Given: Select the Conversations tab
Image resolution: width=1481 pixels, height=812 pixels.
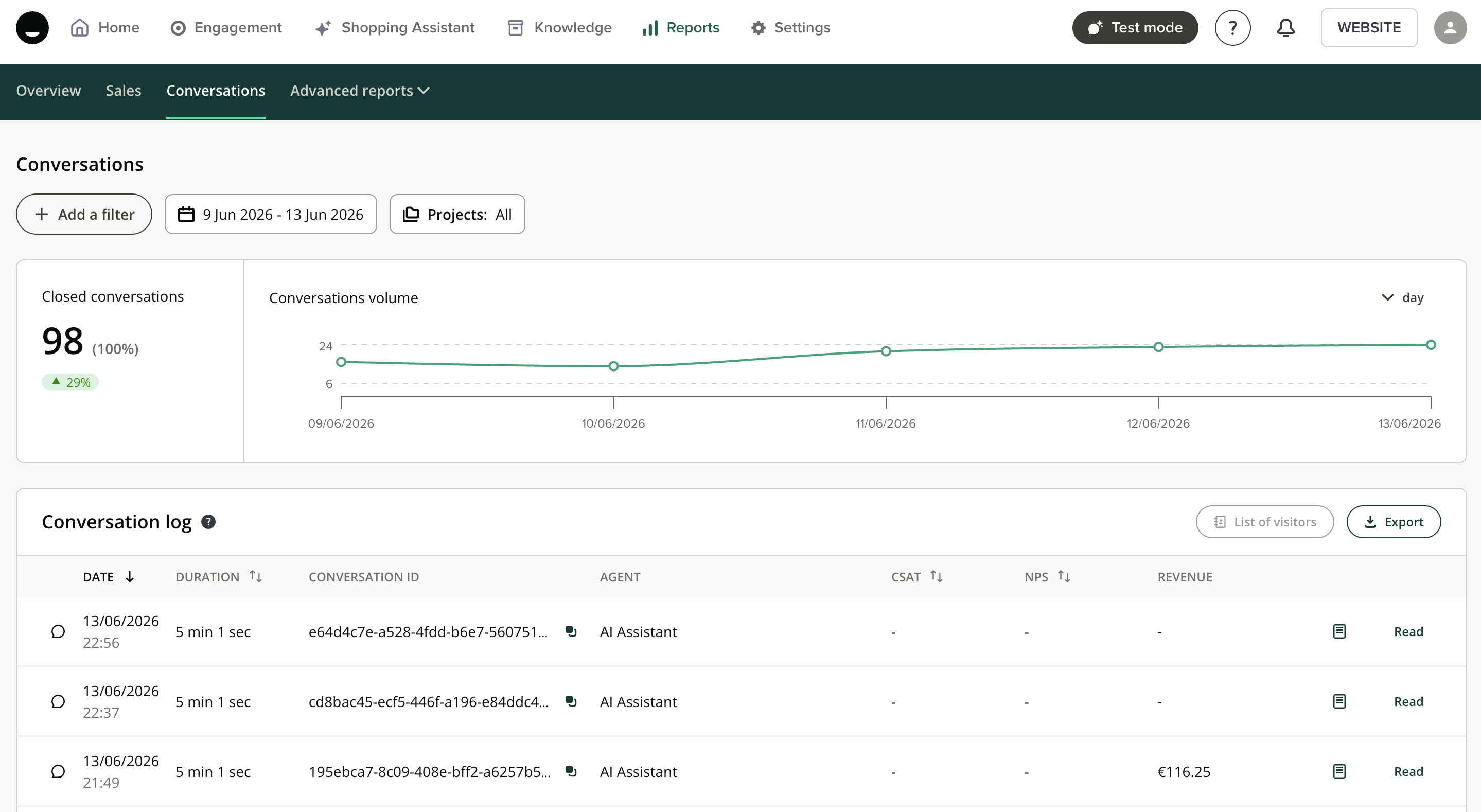Looking at the screenshot, I should 216,91.
